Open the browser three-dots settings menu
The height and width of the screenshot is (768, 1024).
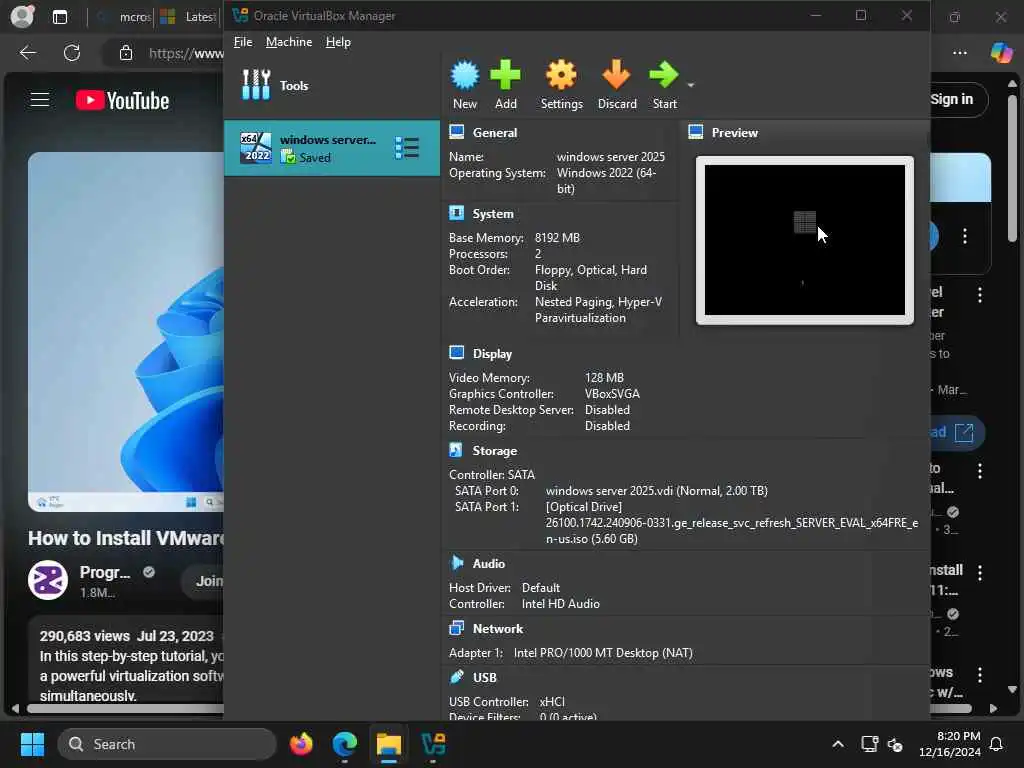(959, 53)
